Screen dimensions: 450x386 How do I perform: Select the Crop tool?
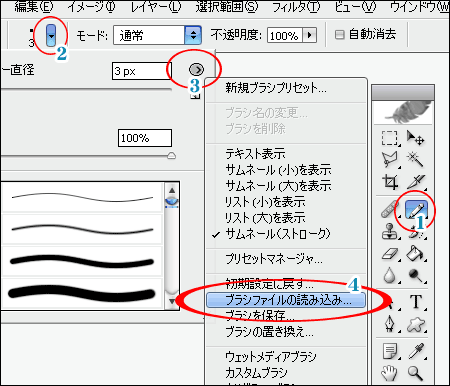pos(390,182)
